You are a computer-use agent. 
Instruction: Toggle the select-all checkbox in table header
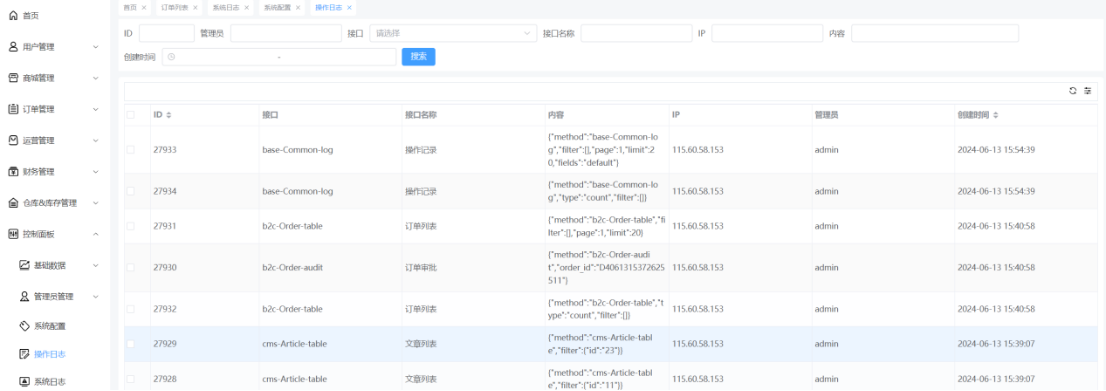click(130, 114)
